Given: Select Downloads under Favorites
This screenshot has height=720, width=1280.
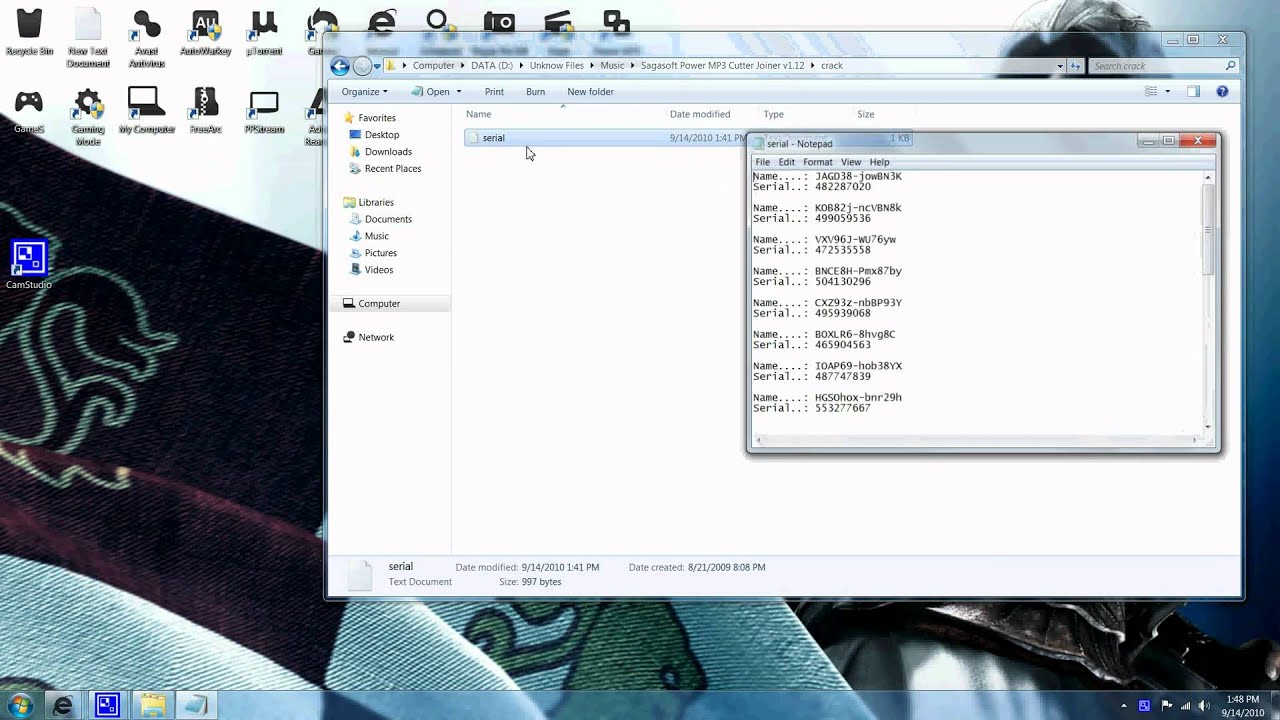Looking at the screenshot, I should pos(388,152).
